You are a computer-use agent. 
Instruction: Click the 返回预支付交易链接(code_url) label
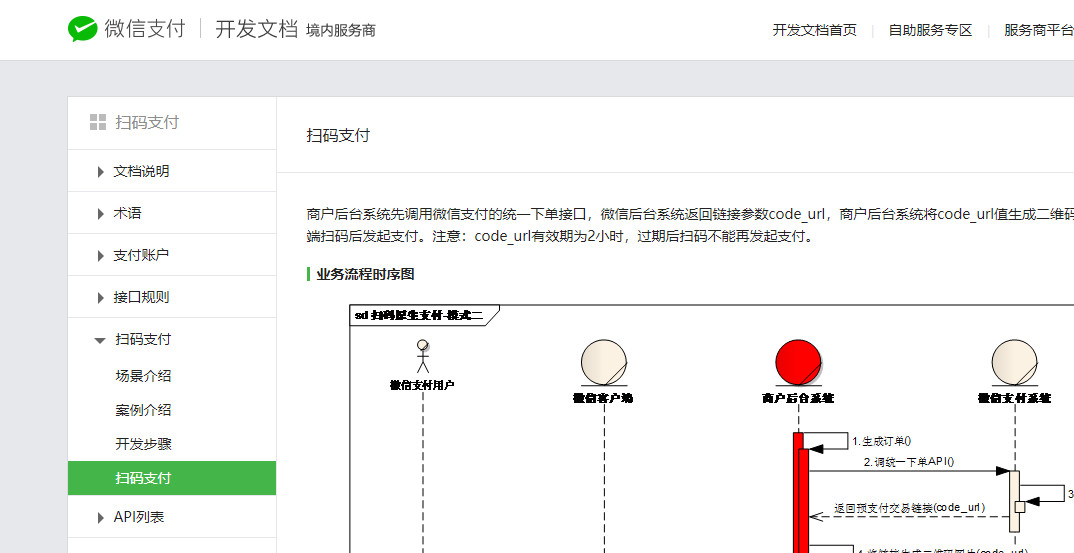coord(910,508)
